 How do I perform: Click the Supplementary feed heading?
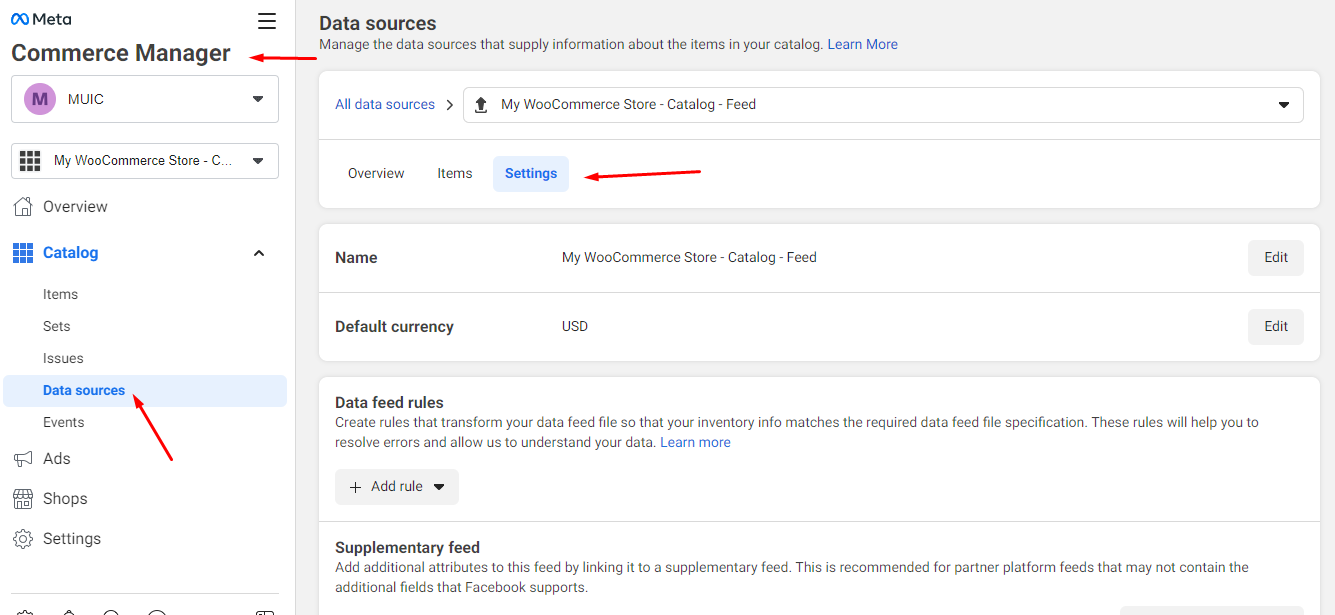tap(407, 548)
